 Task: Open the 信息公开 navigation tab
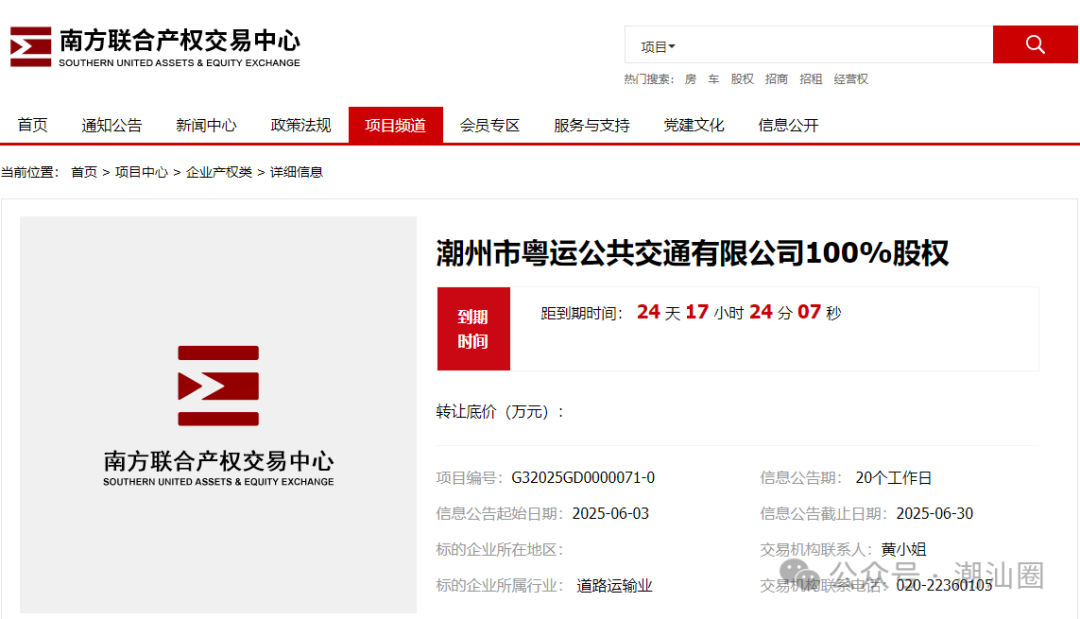point(789,125)
